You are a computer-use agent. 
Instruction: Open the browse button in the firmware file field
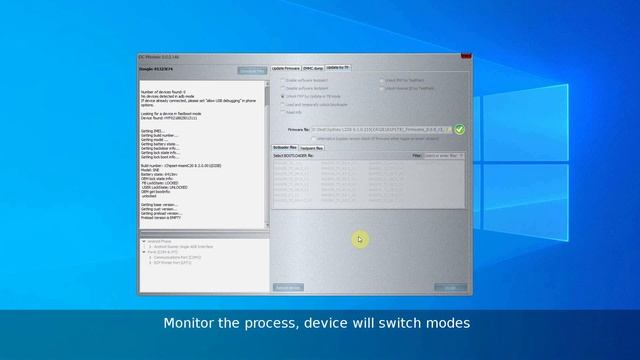tap(449, 129)
